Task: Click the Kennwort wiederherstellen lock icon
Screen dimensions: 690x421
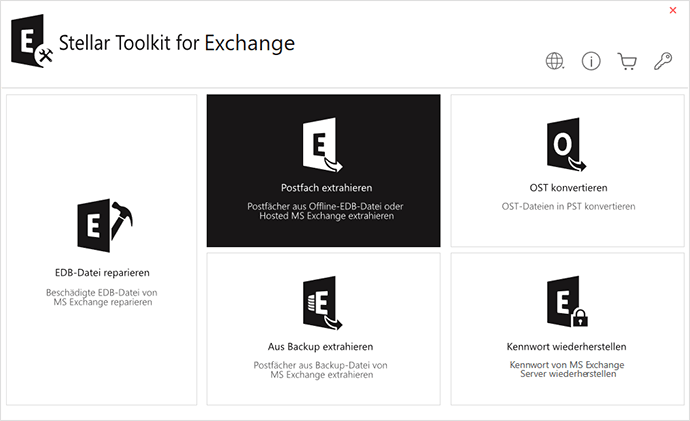Action: click(x=567, y=302)
